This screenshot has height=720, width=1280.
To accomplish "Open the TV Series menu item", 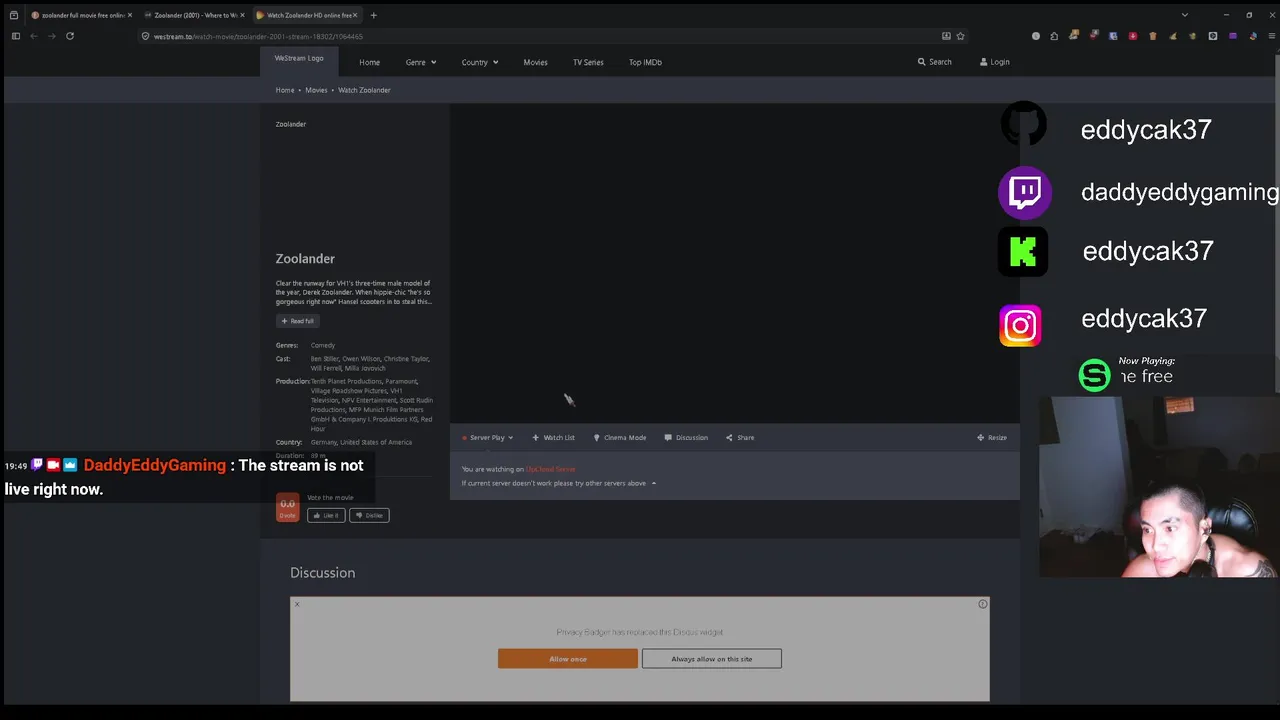I will pyautogui.click(x=588, y=62).
